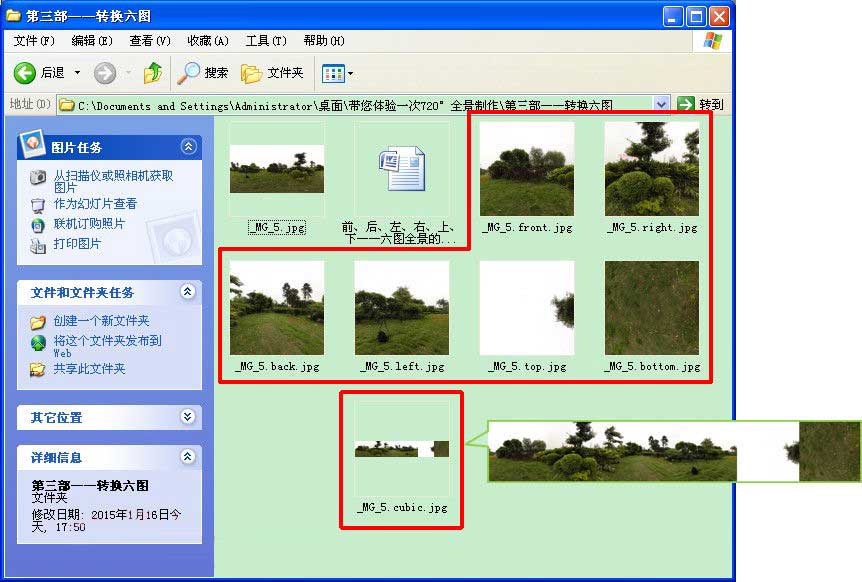Select the Word document file icon
The image size is (862, 582).
(x=401, y=168)
